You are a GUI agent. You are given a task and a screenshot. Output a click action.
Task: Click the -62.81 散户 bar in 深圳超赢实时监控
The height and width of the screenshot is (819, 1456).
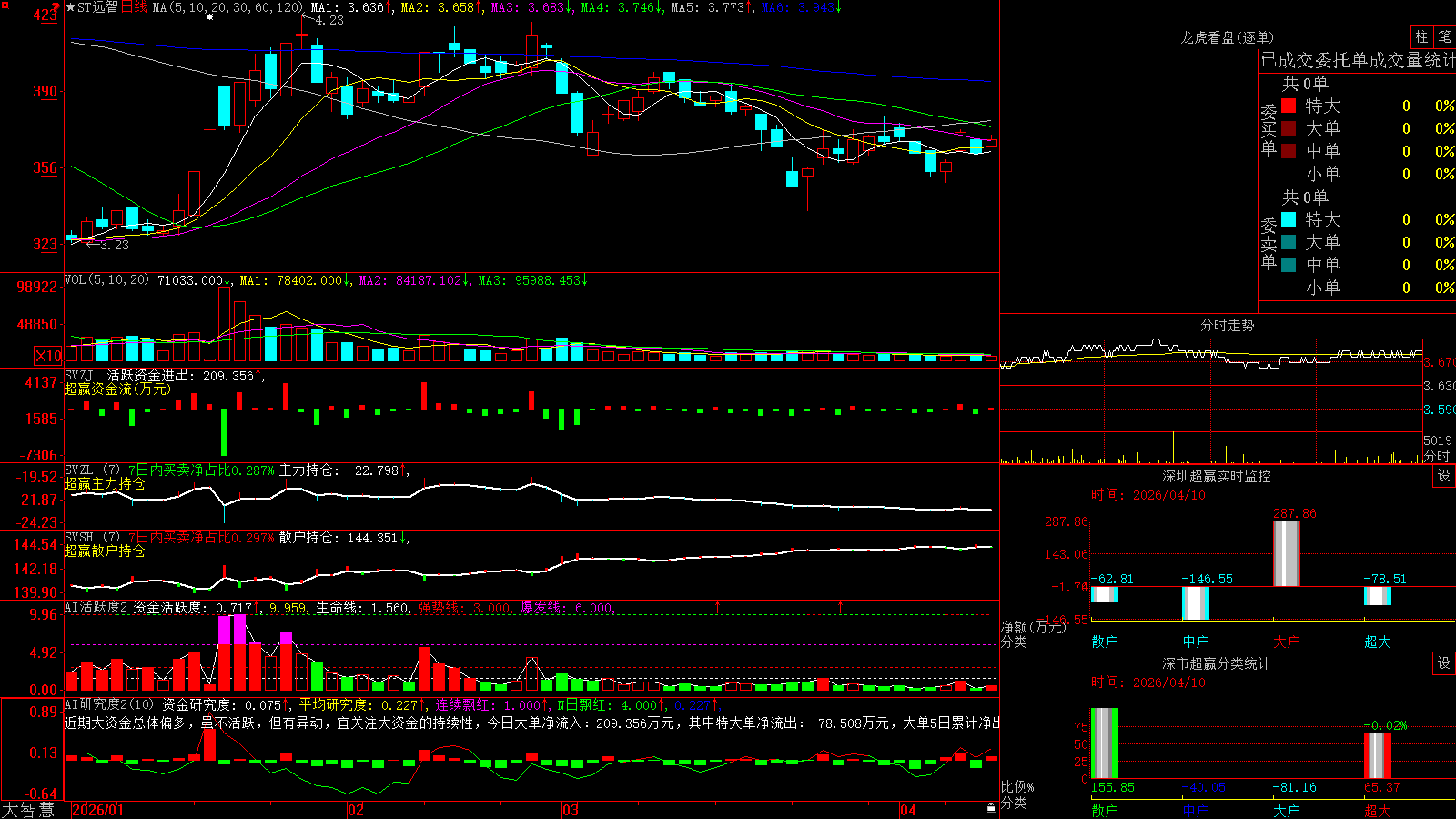pos(1105,594)
